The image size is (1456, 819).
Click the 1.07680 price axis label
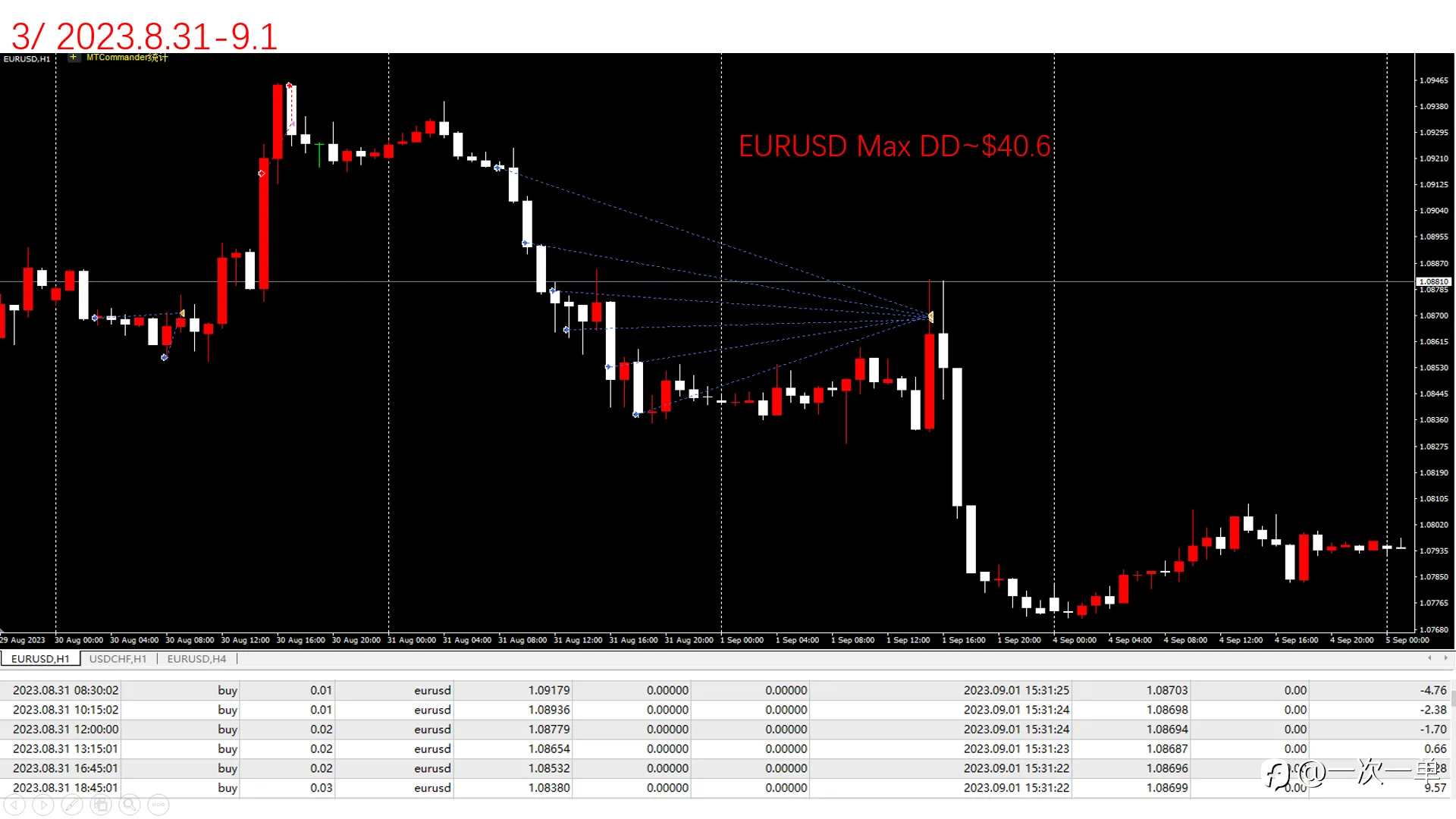point(1434,629)
